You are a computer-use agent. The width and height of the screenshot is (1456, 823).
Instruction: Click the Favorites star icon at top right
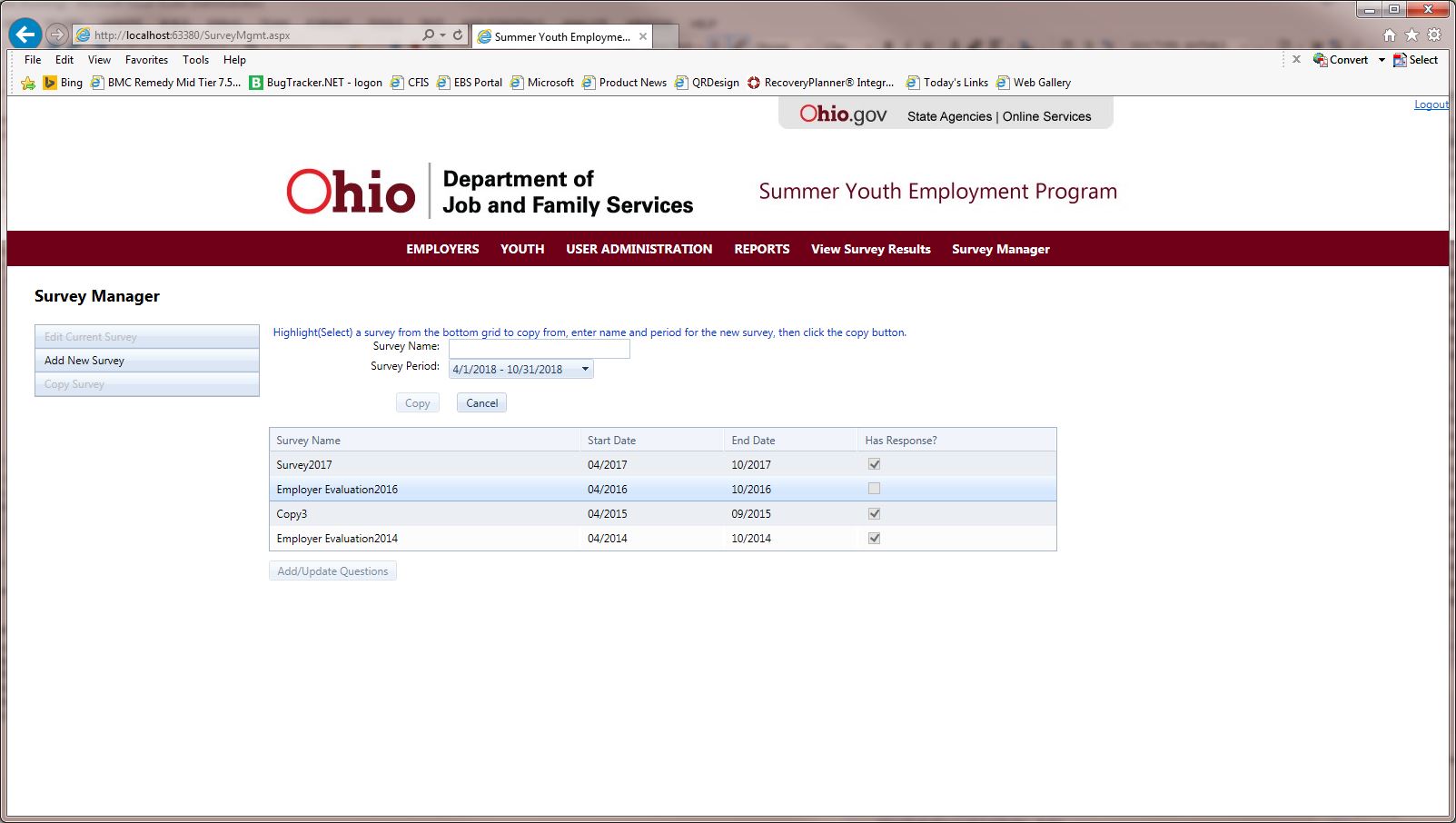[1411, 35]
